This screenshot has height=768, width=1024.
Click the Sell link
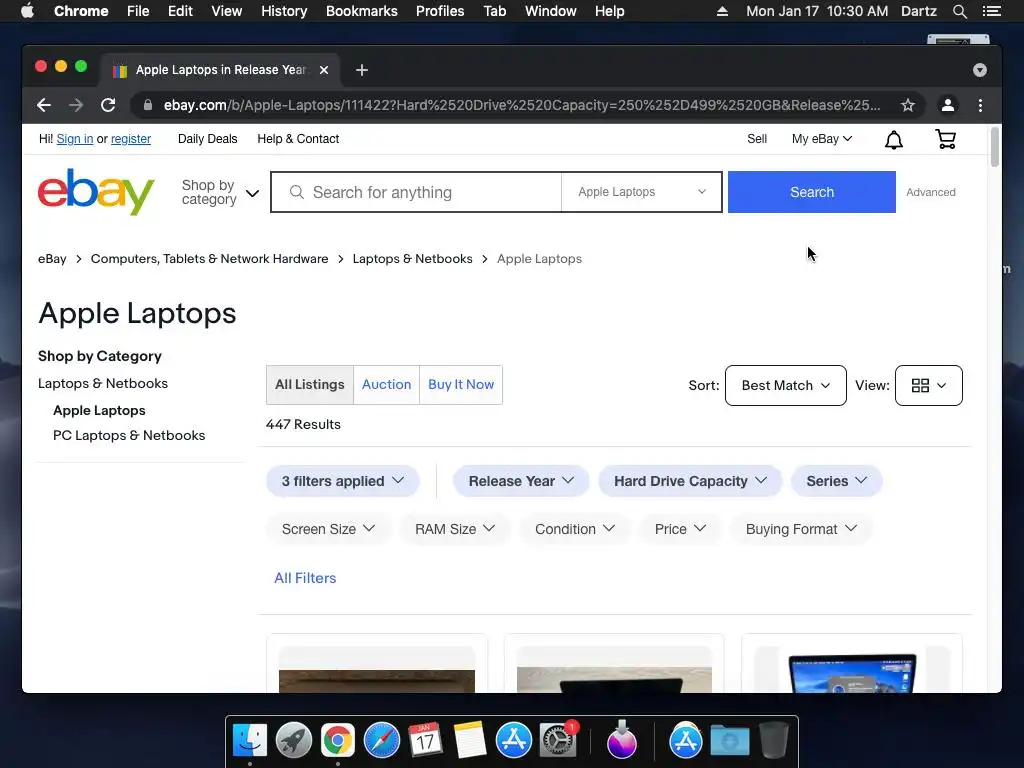[x=757, y=139]
